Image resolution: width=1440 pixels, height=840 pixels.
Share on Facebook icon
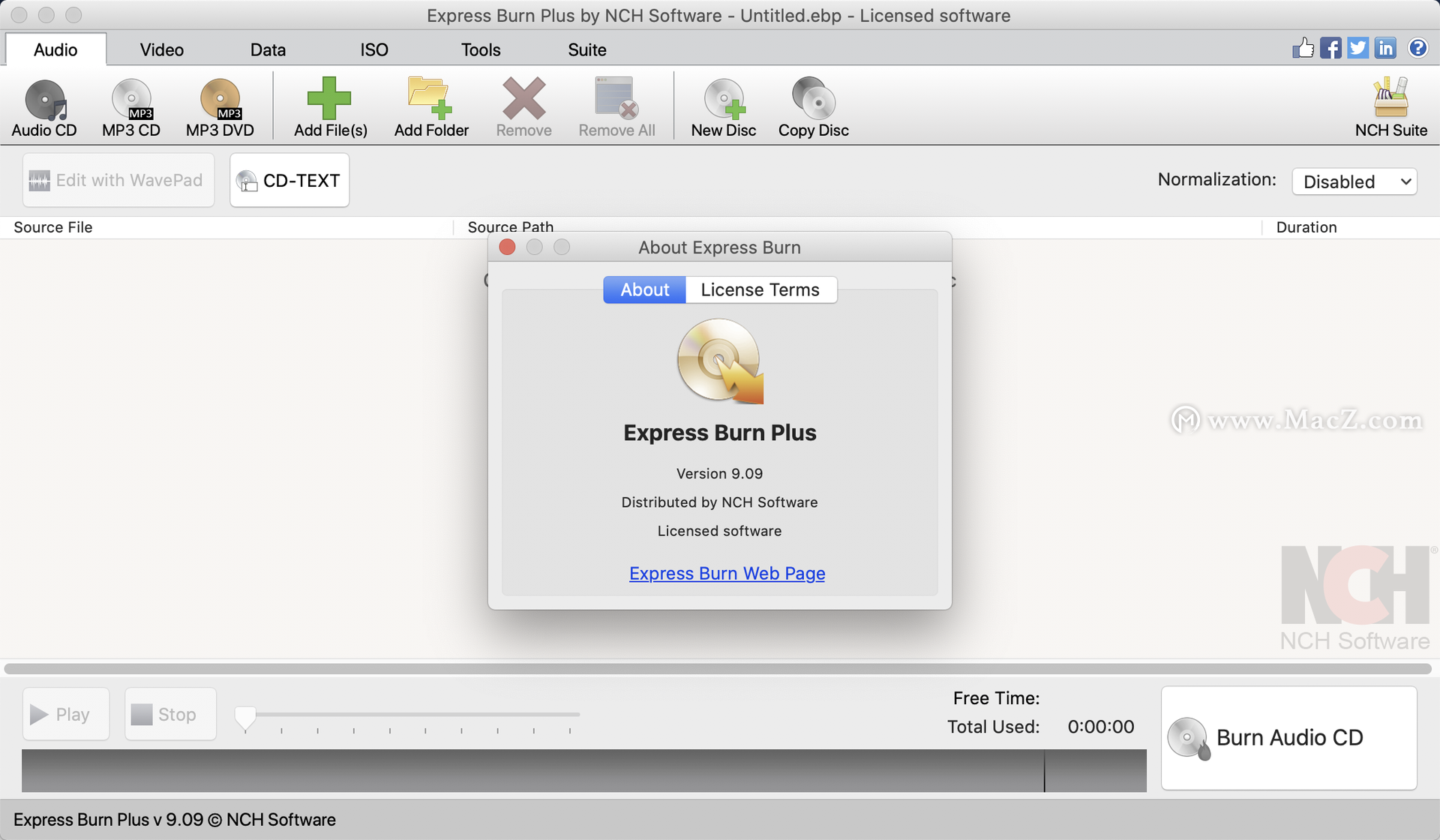[x=1330, y=48]
